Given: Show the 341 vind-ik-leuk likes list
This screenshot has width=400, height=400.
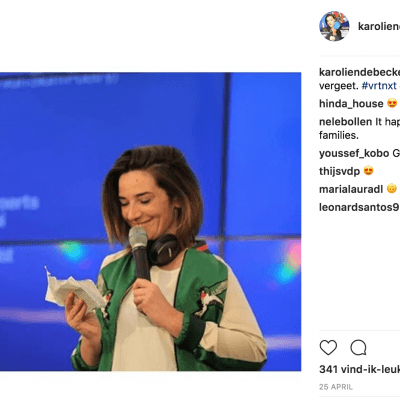Looking at the screenshot, I should pos(359,369).
